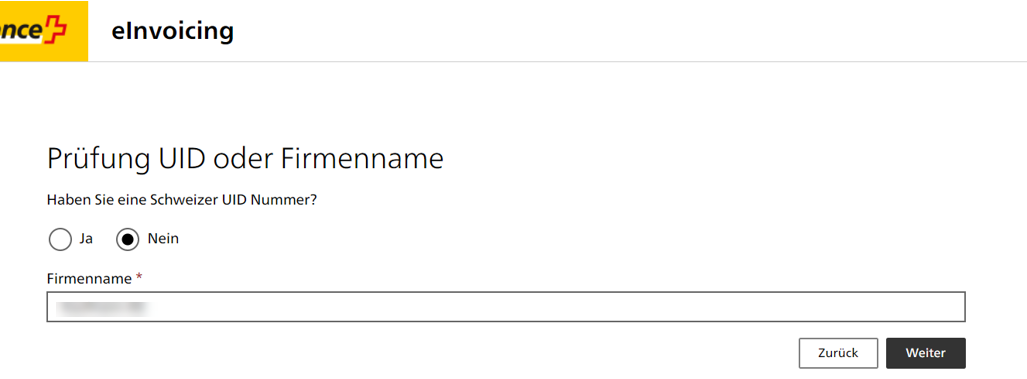Image resolution: width=1027 pixels, height=379 pixels.
Task: Click into the Firmenname input field
Action: pos(506,306)
